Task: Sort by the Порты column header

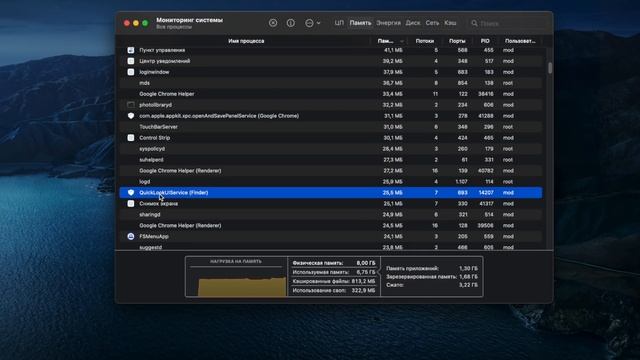Action: pos(457,41)
